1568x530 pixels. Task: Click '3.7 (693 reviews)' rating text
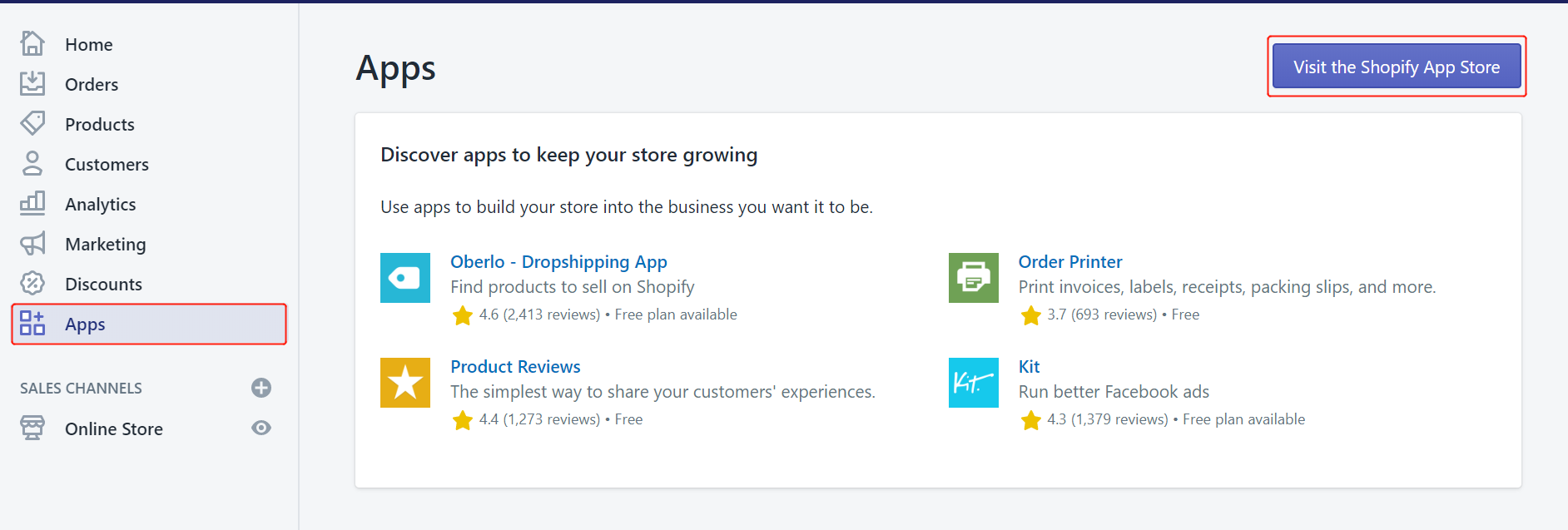[1102, 315]
